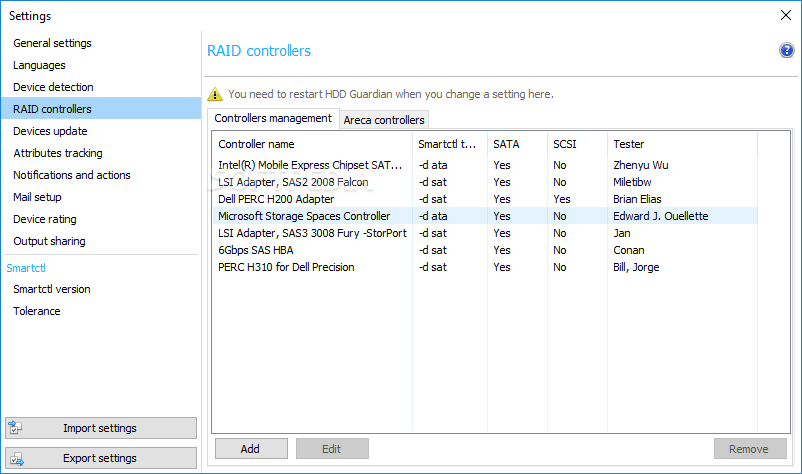Viewport: 802px width, 474px height.
Task: Click tester name Zhenyu Wu
Action: click(640, 165)
